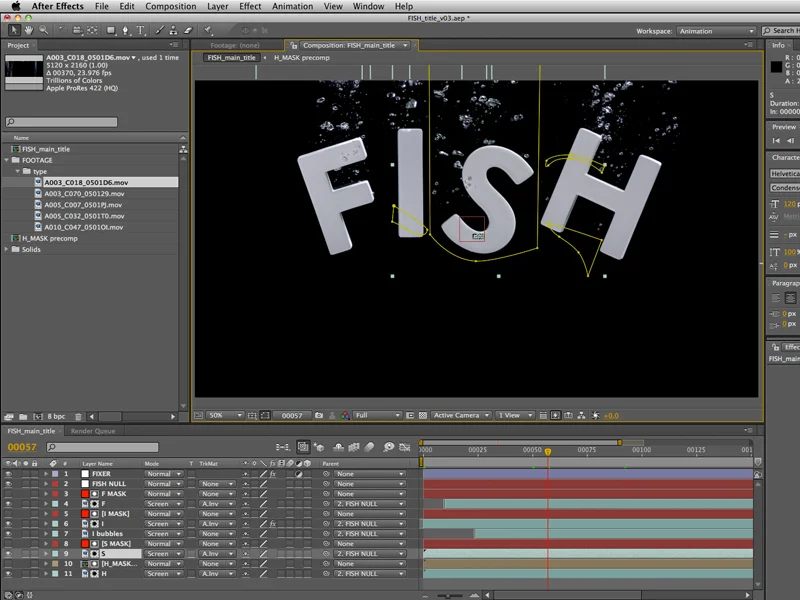This screenshot has height=600, width=800.
Task: Toggle lock on the FIXER layer
Action: (x=34, y=473)
